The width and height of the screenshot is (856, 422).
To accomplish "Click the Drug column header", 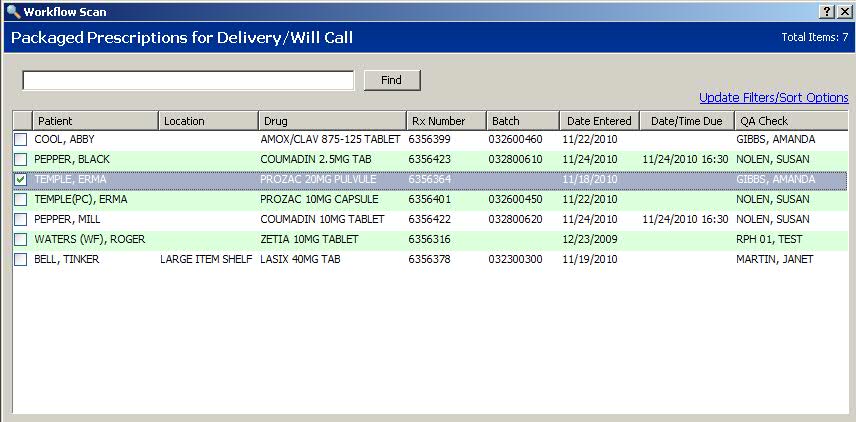I will click(331, 121).
